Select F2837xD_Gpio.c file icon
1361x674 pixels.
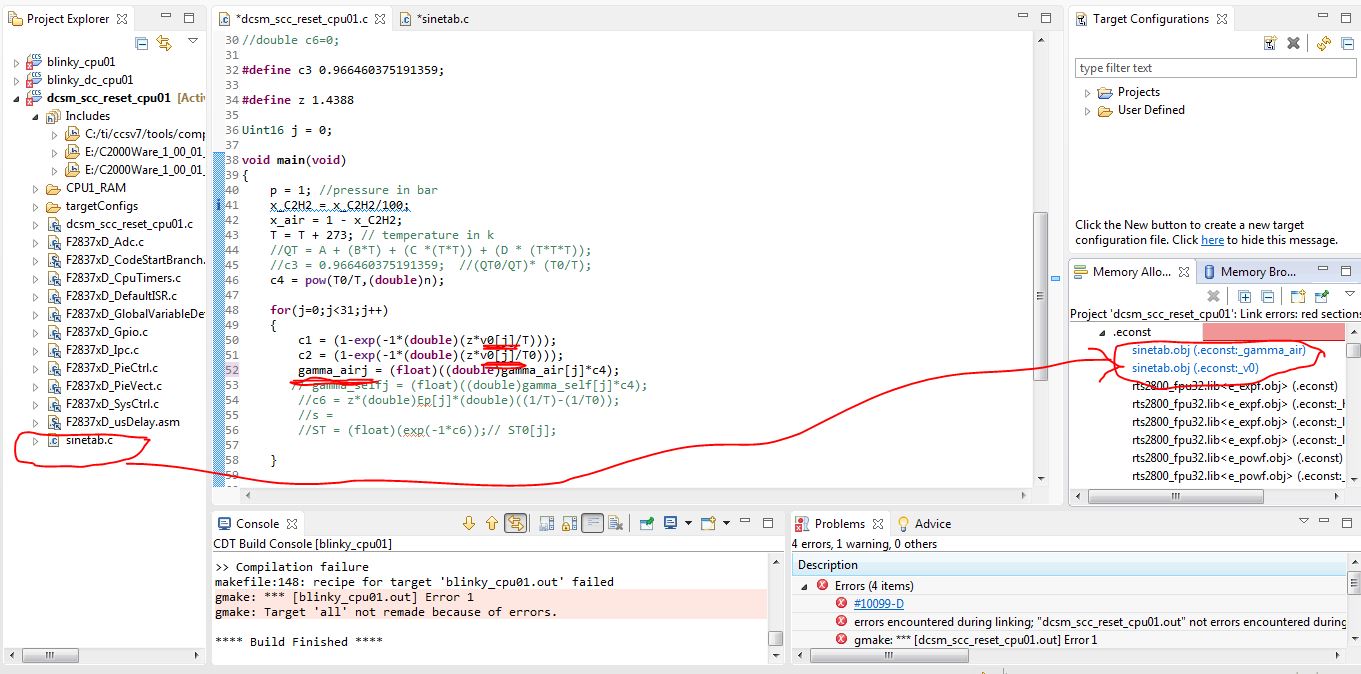click(x=54, y=332)
